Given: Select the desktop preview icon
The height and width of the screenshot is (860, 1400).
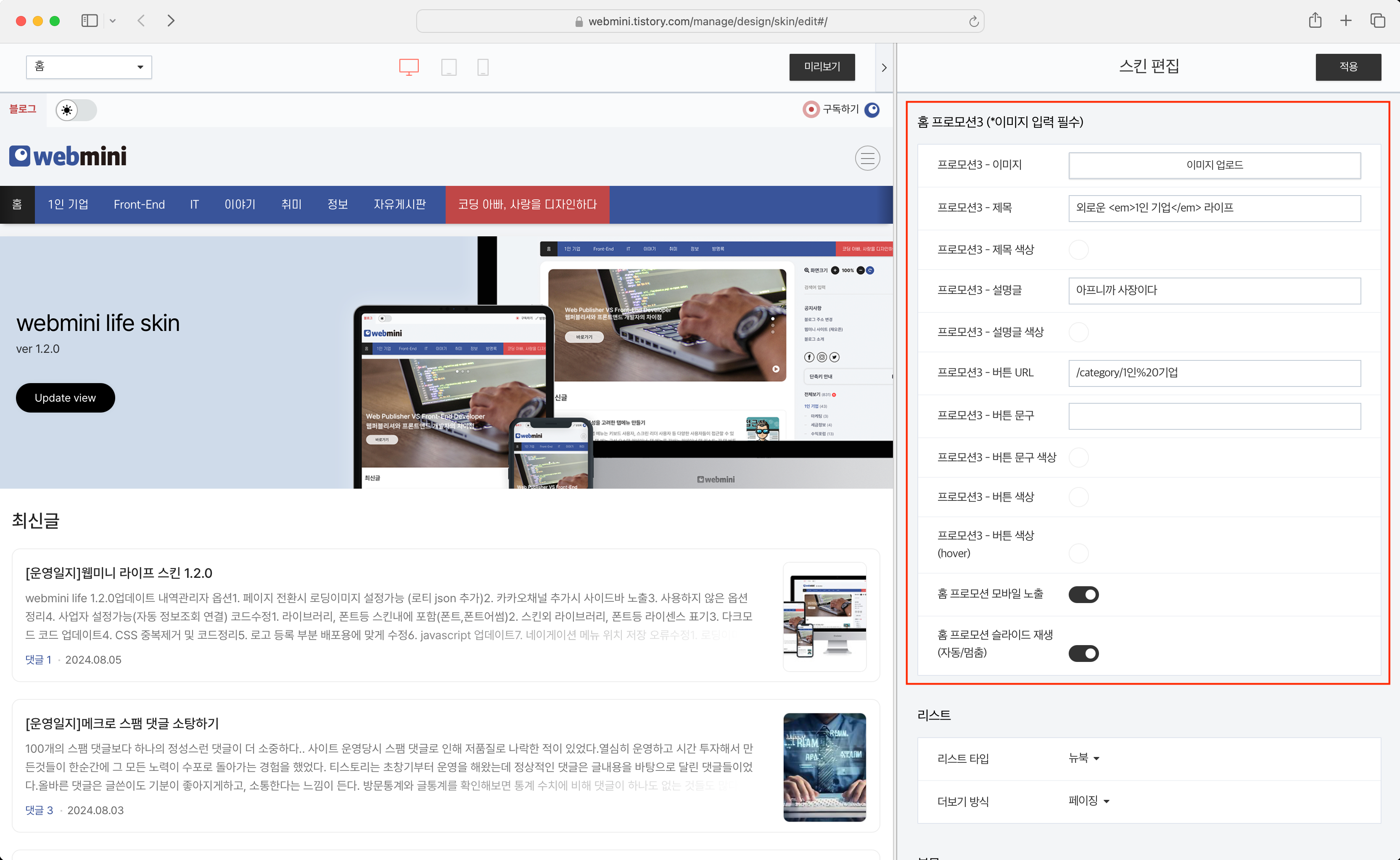Looking at the screenshot, I should point(408,67).
